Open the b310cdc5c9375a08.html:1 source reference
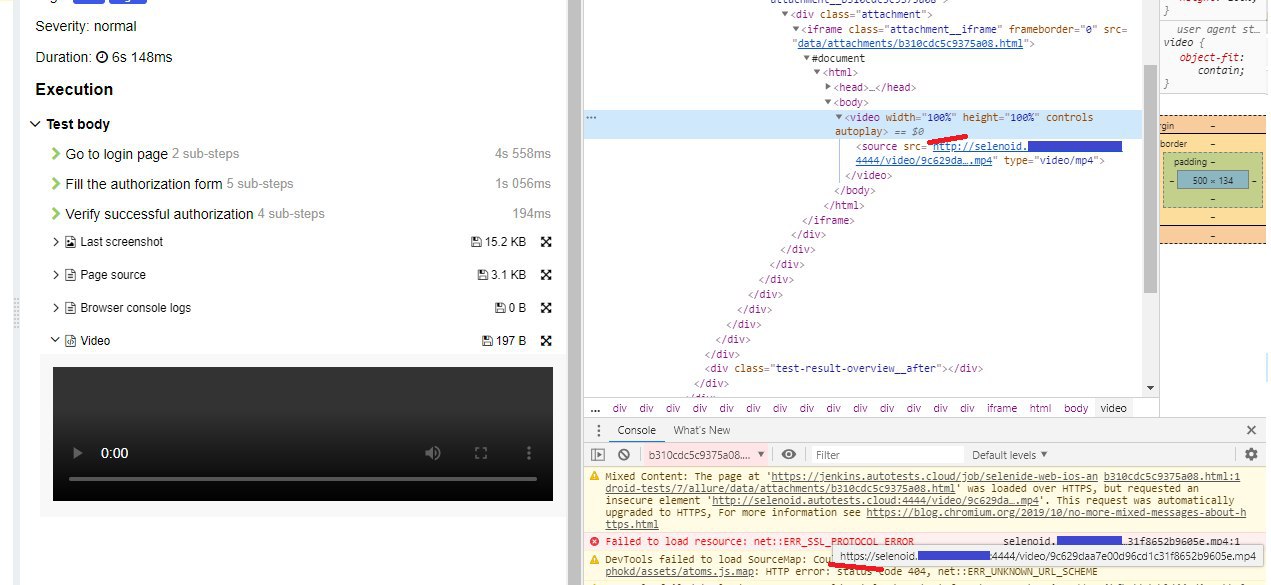Viewport: 1271px width, 585px height. coord(1172,477)
